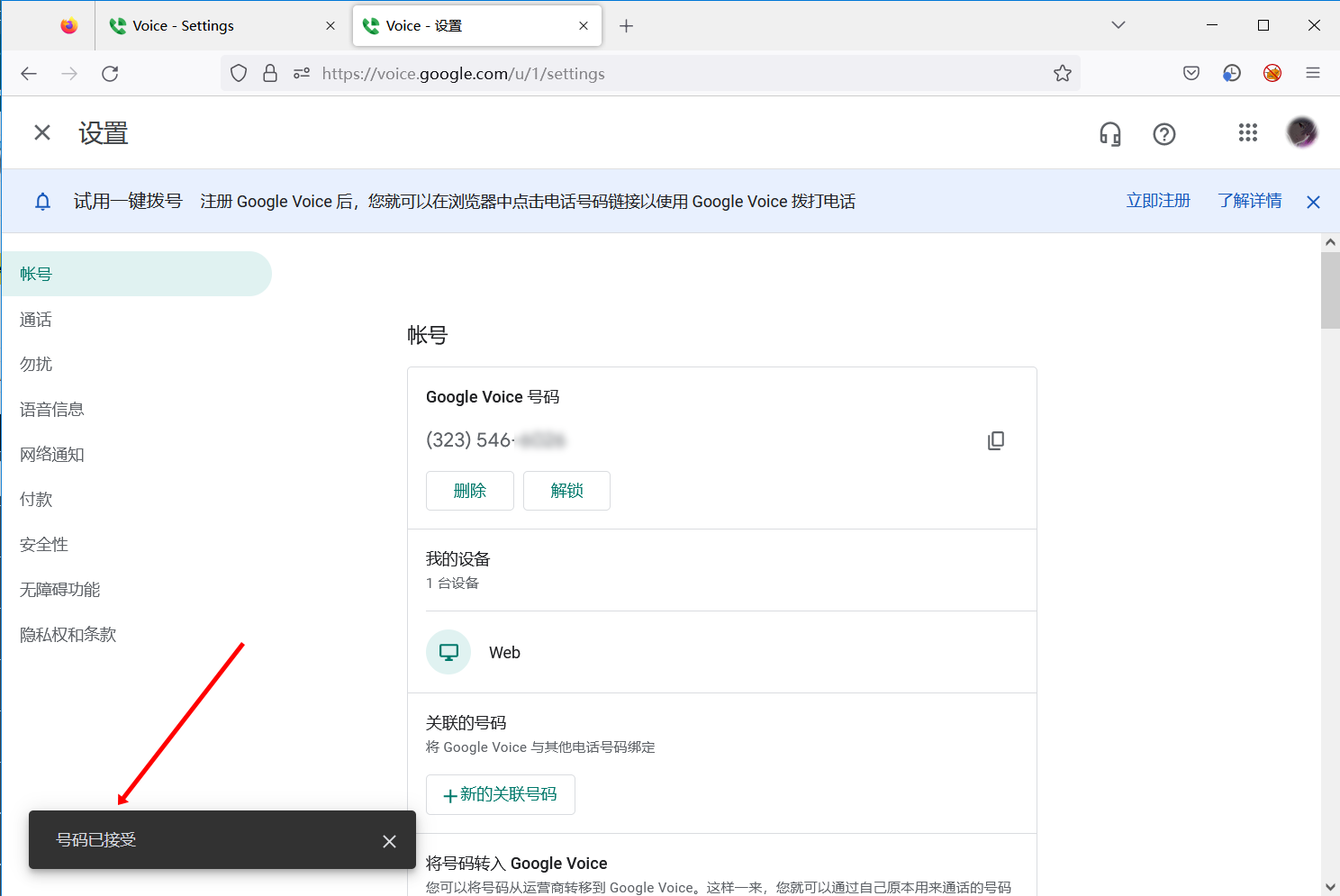Open the Firefox hamburger application menu
The height and width of the screenshot is (896, 1340).
tap(1313, 74)
